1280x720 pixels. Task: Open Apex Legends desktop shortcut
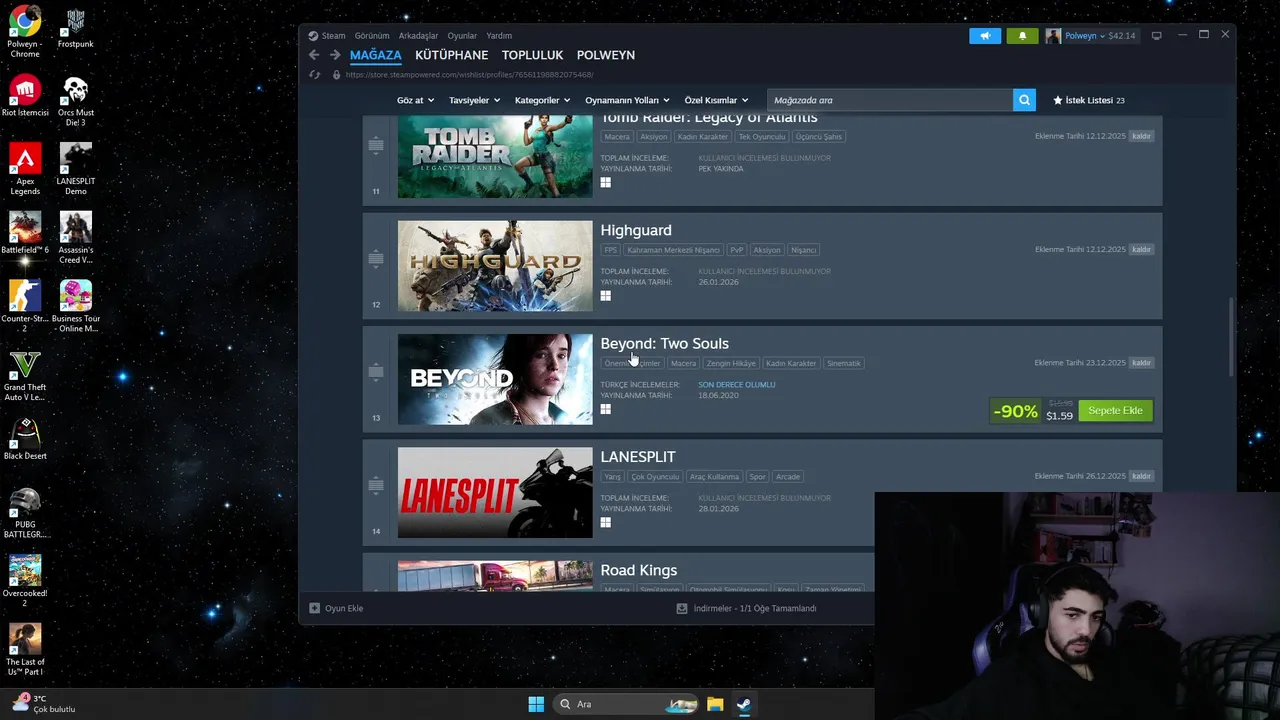25,169
